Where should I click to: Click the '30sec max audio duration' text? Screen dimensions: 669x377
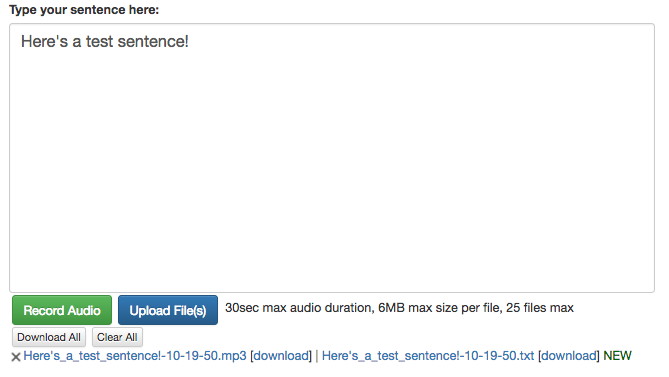point(298,308)
